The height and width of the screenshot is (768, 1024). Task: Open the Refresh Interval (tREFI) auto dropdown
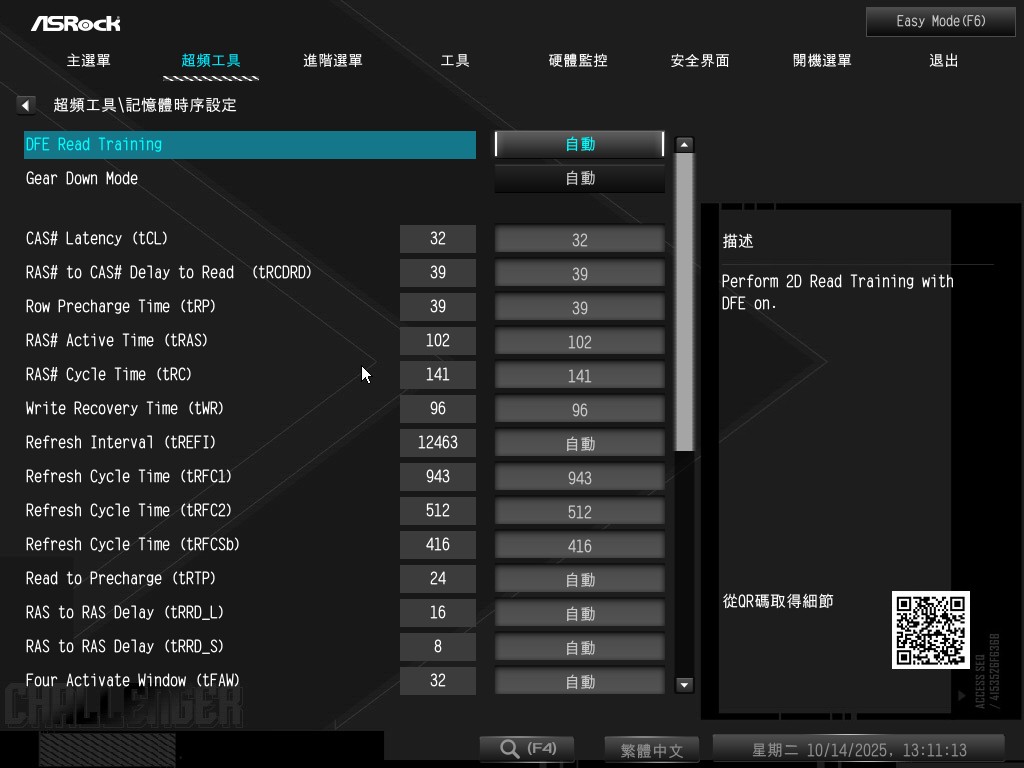click(579, 443)
